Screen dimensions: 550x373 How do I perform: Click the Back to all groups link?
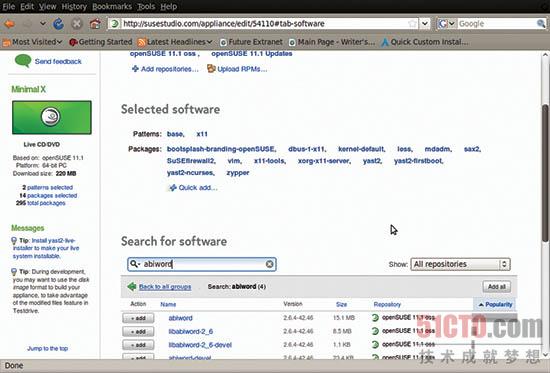(x=165, y=287)
